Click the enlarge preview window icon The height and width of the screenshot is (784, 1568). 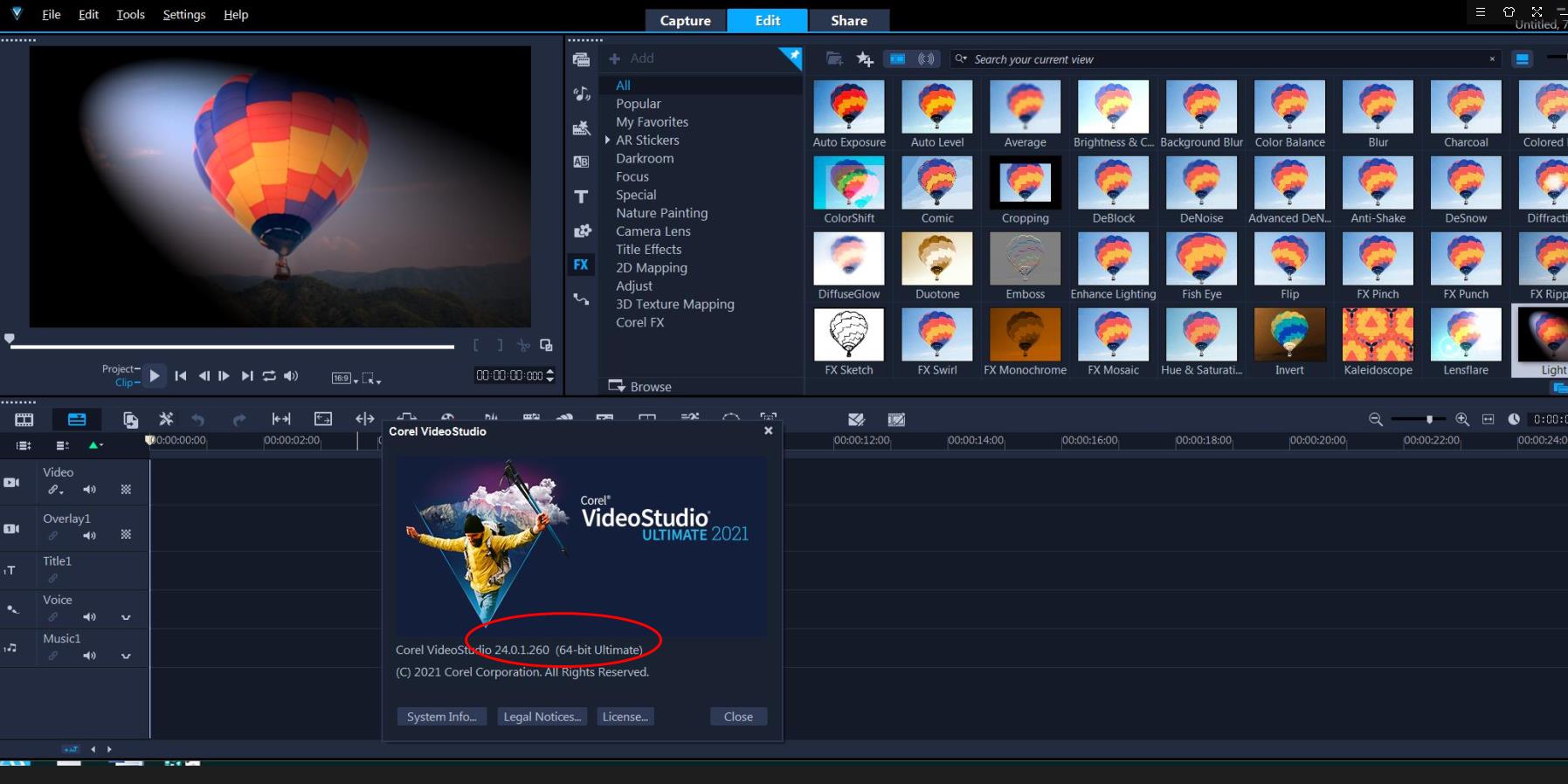click(546, 345)
